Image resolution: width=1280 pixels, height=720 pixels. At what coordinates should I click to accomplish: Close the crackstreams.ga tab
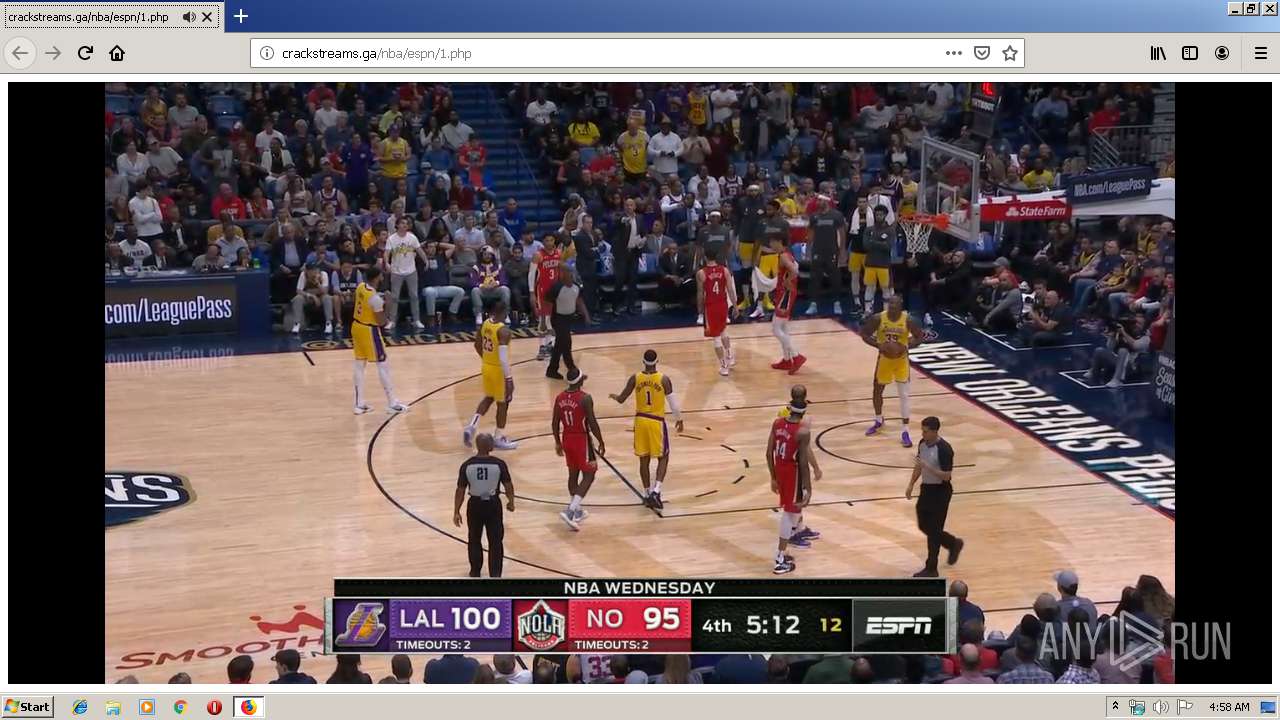(x=208, y=17)
